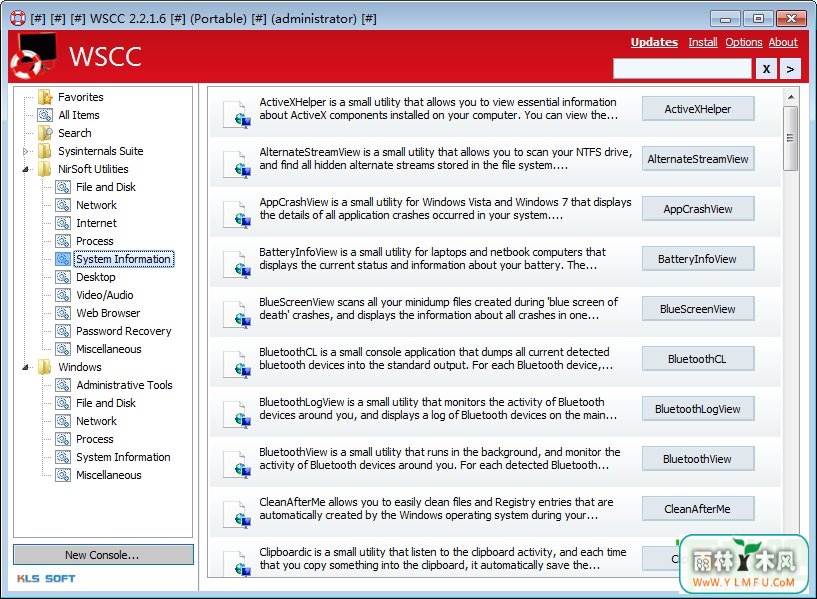This screenshot has height=599, width=817.
Task: Click the icon beside Web Browser category
Action: pos(63,313)
